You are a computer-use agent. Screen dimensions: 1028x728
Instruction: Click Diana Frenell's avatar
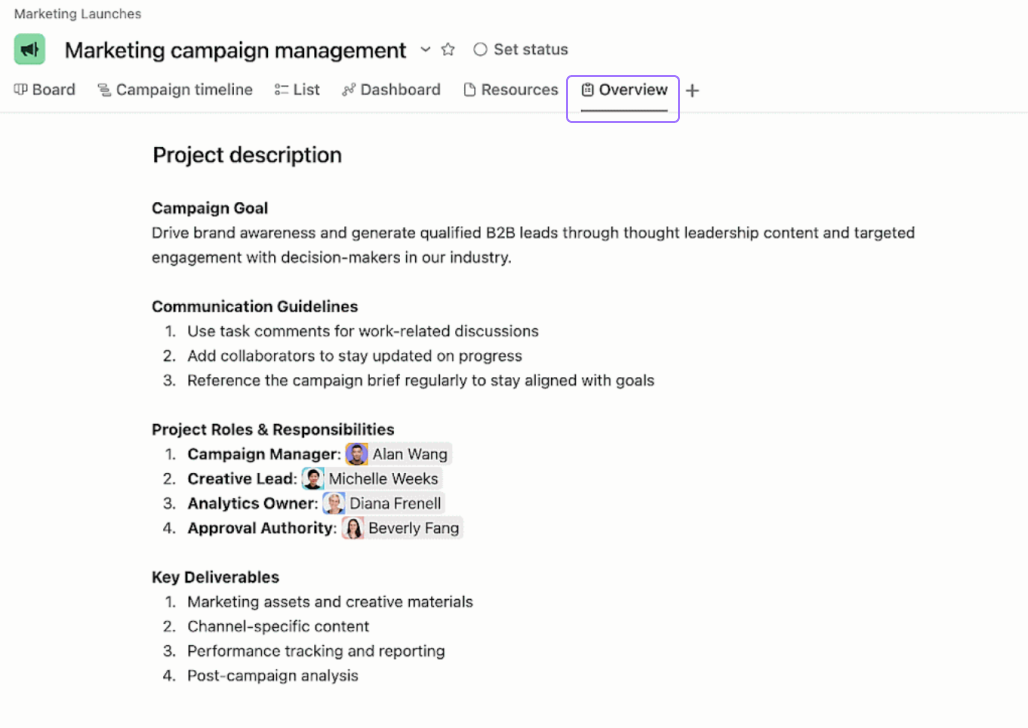pyautogui.click(x=334, y=504)
